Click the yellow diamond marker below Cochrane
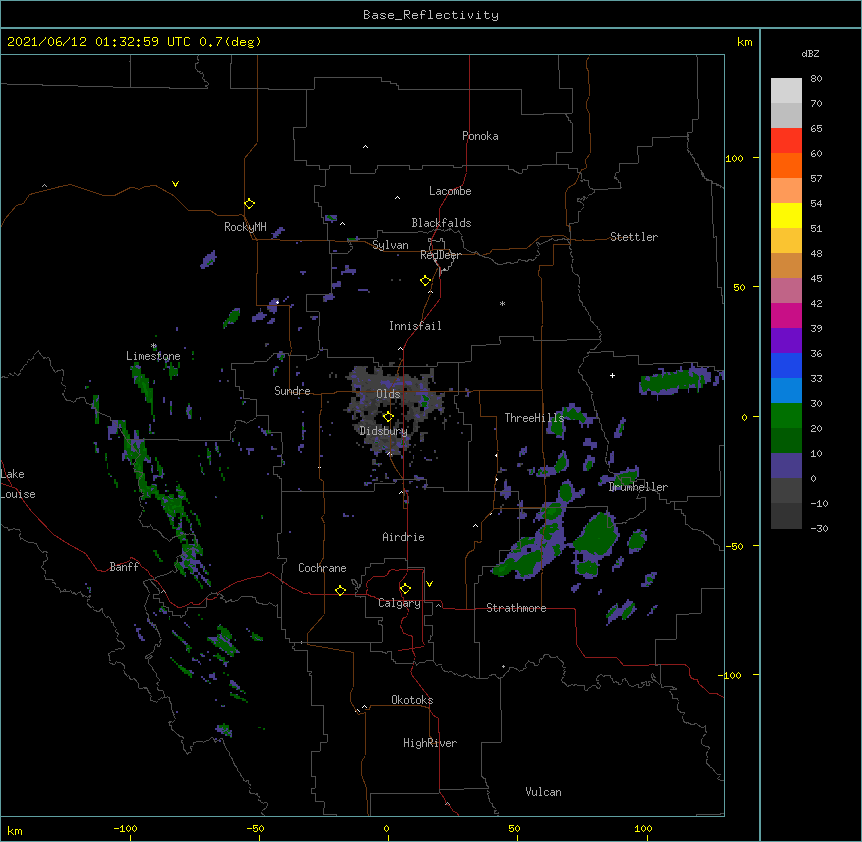Viewport: 862px width, 842px height. click(340, 590)
